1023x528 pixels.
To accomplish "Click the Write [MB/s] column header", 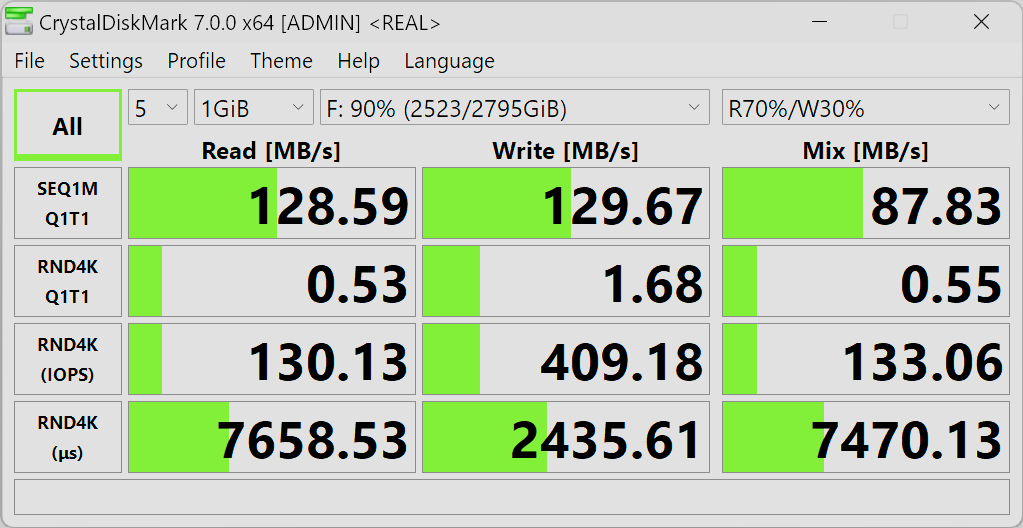I will click(565, 151).
